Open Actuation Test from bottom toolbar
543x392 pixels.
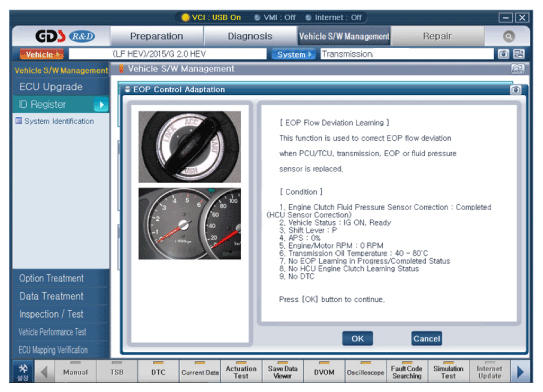pos(241,372)
